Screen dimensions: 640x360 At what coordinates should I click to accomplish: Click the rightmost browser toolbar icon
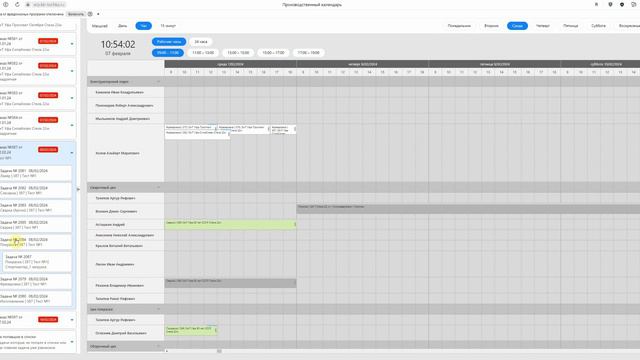coord(634,4)
